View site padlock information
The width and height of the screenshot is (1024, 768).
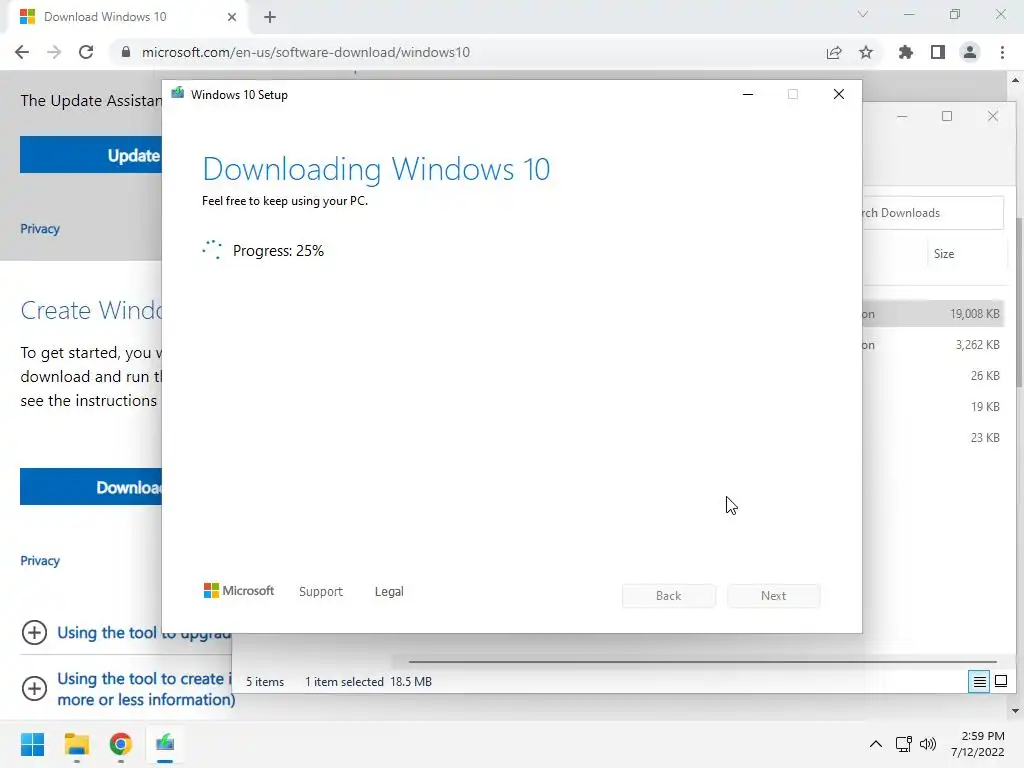point(126,52)
